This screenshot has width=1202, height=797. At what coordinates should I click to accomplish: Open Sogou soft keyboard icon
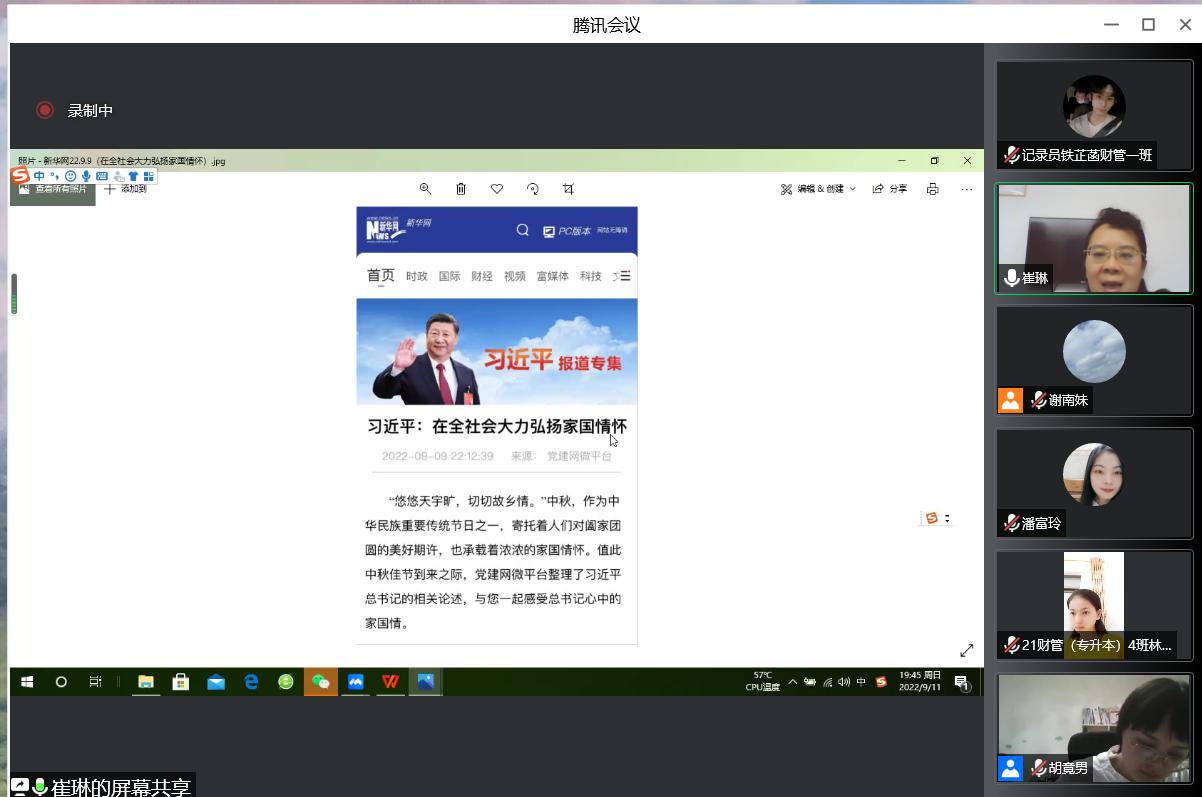102,176
